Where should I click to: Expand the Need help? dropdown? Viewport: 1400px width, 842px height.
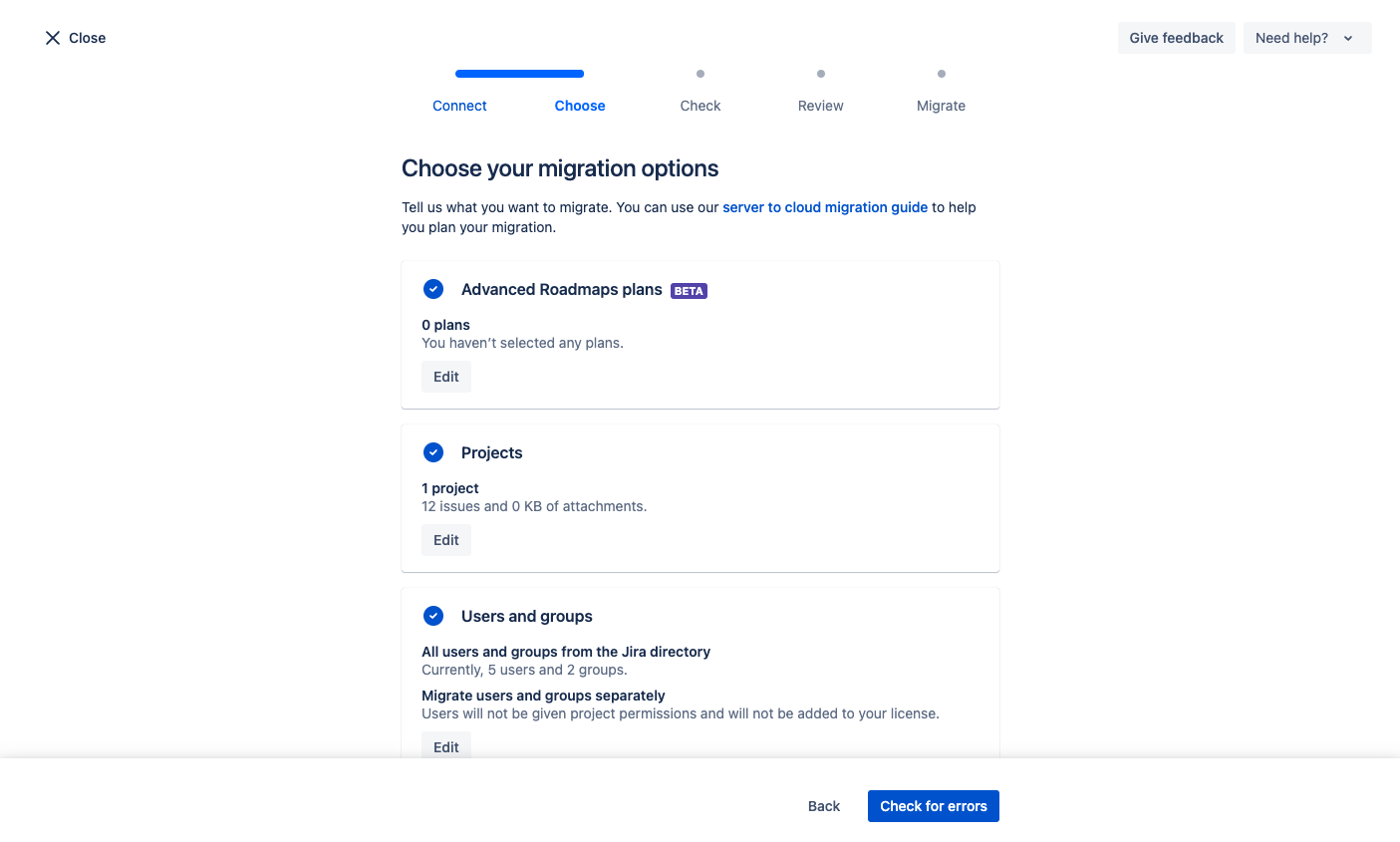(x=1291, y=38)
